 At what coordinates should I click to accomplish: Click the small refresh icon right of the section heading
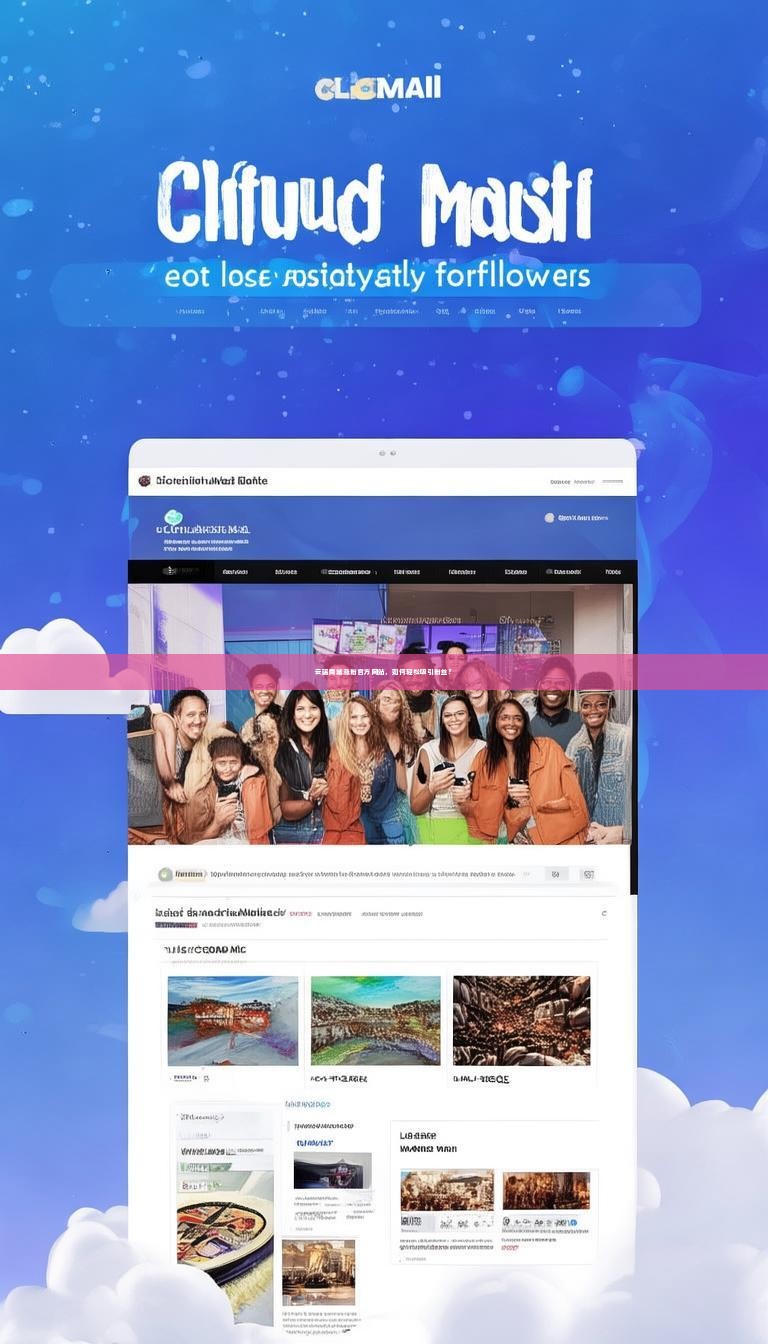[x=603, y=913]
